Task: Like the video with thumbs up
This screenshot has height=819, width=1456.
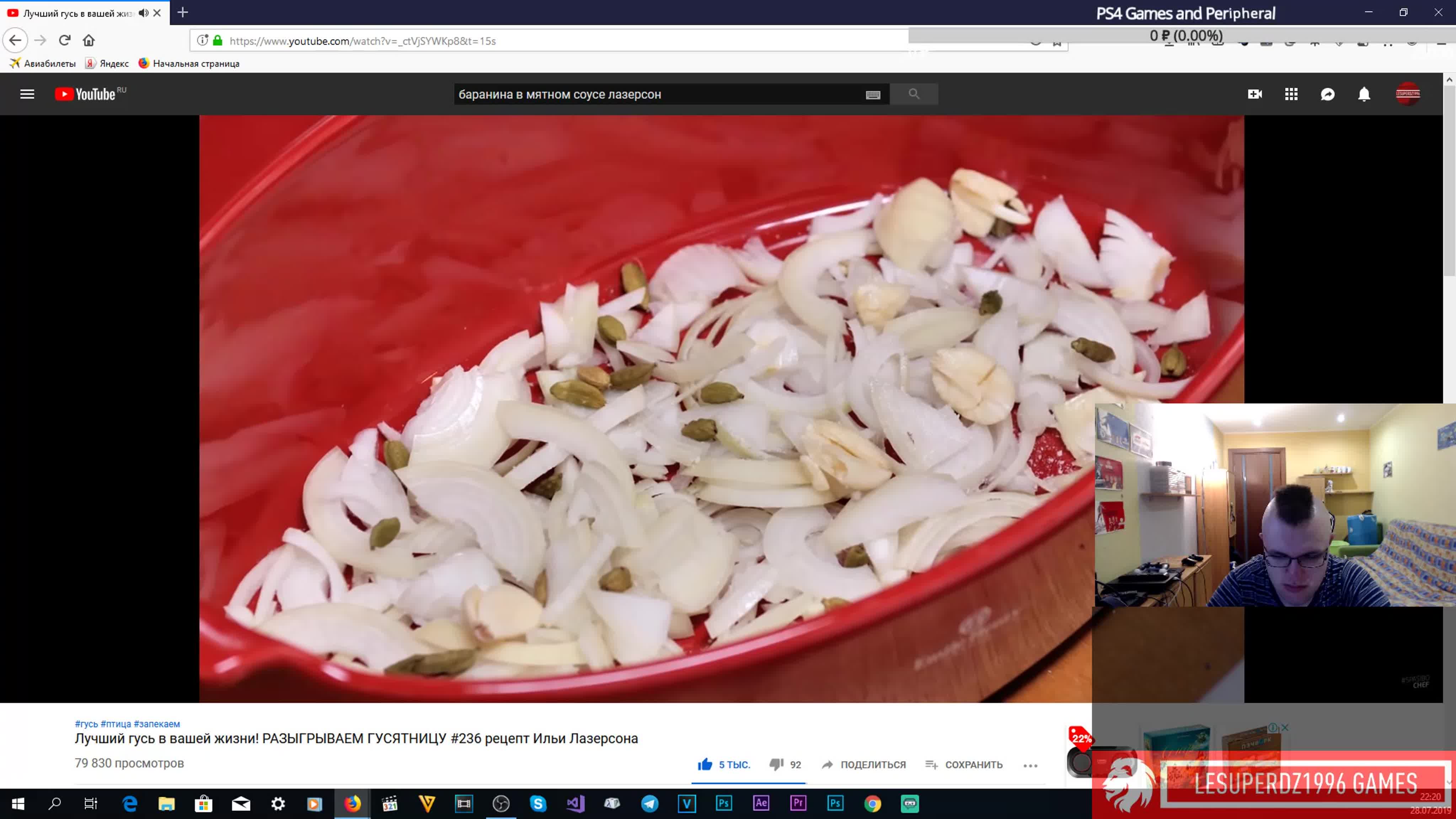Action: [x=705, y=764]
